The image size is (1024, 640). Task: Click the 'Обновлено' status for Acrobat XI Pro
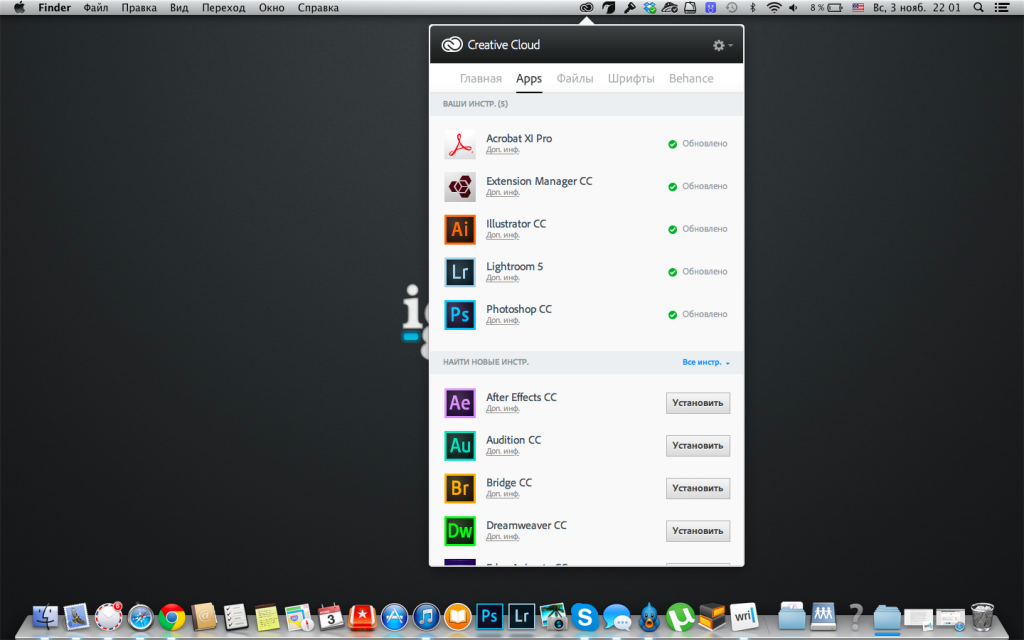(697, 144)
